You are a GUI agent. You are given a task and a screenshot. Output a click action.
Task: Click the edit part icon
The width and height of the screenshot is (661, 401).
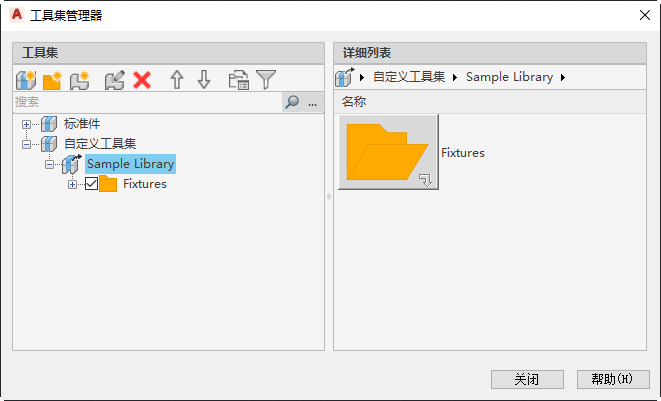click(x=114, y=80)
